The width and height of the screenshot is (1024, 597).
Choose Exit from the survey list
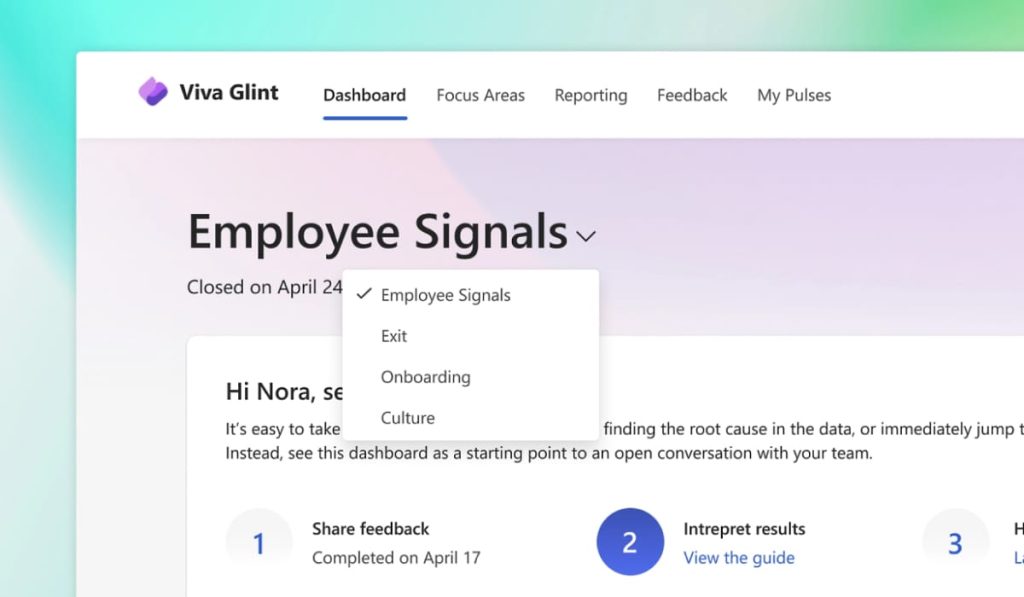point(470,336)
